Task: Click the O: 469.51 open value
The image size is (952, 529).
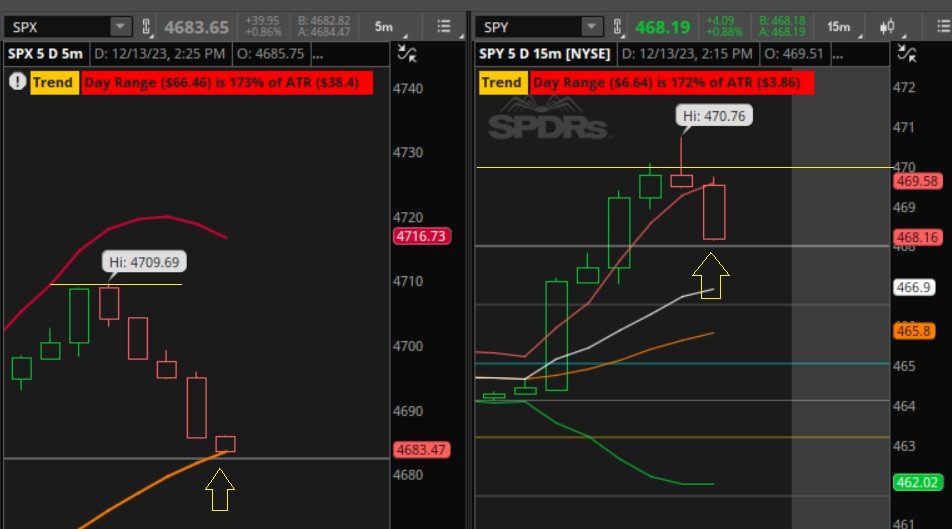Action: tap(794, 53)
